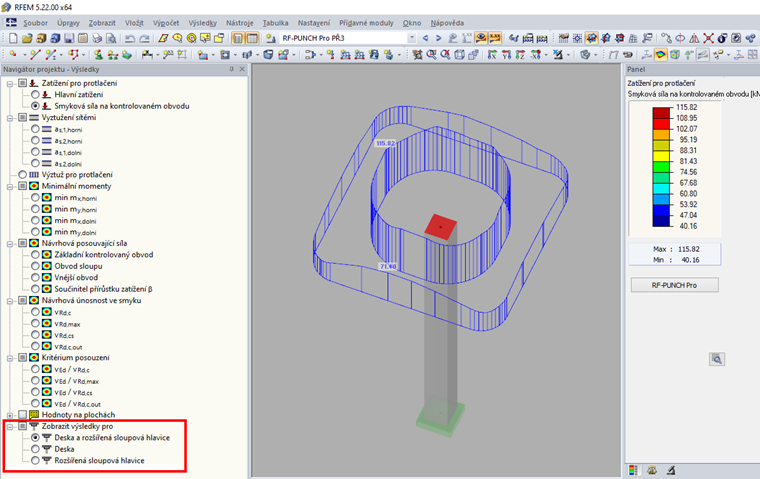Click the view in X direction icon
Image resolution: width=760 pixels, height=479 pixels.
pos(492,55)
